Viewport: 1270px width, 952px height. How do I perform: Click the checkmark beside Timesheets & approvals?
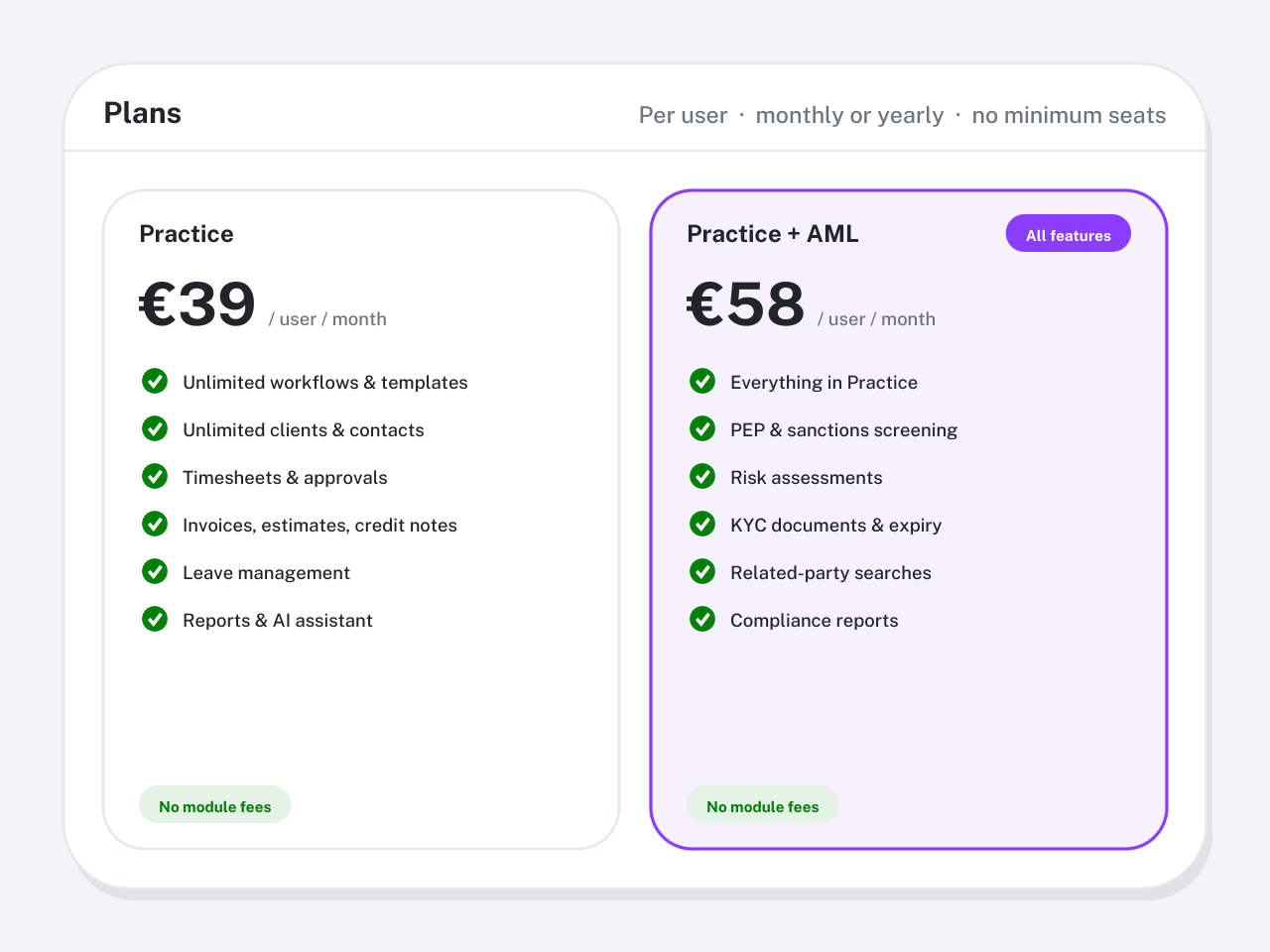tap(155, 476)
